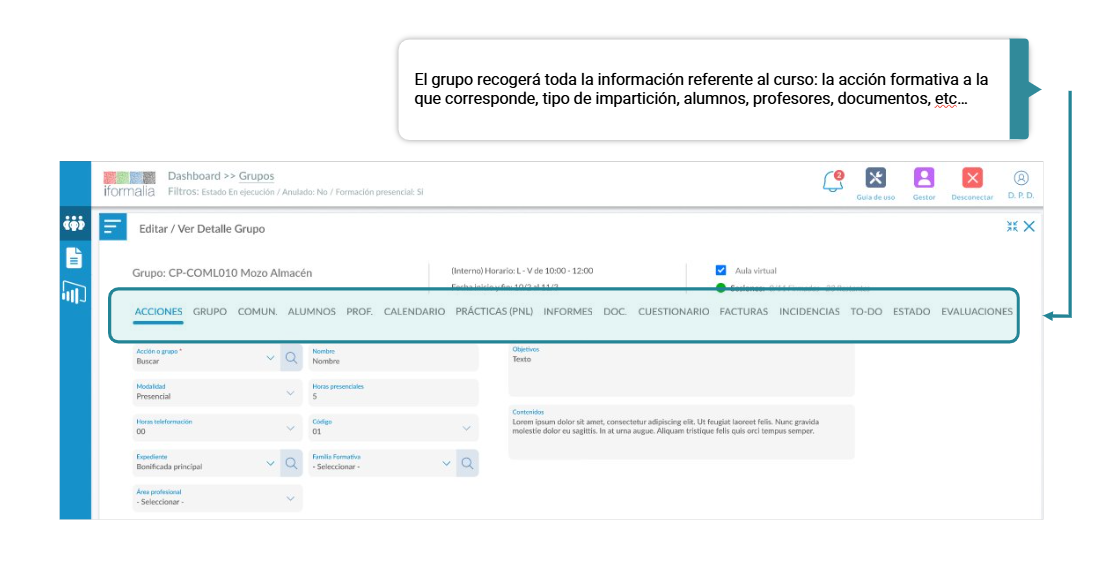
Task: Open the Guía de uso tools icon
Action: tap(876, 177)
